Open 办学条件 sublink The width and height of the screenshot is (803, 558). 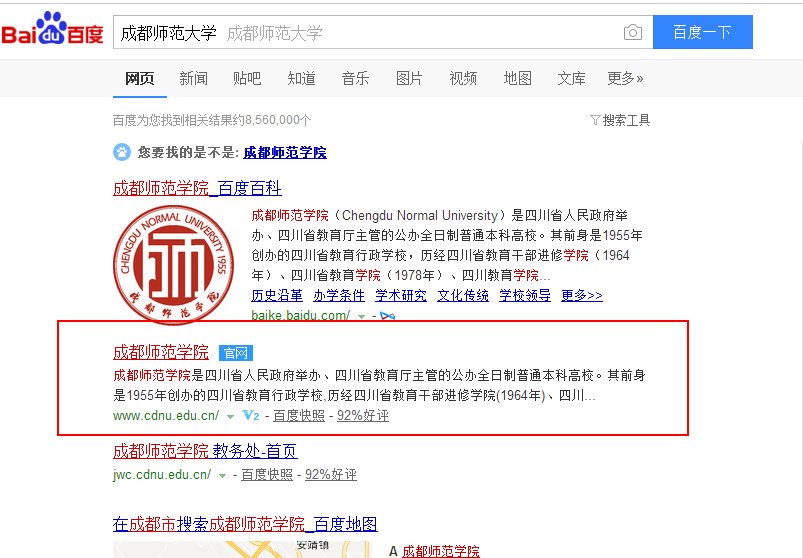[x=339, y=295]
